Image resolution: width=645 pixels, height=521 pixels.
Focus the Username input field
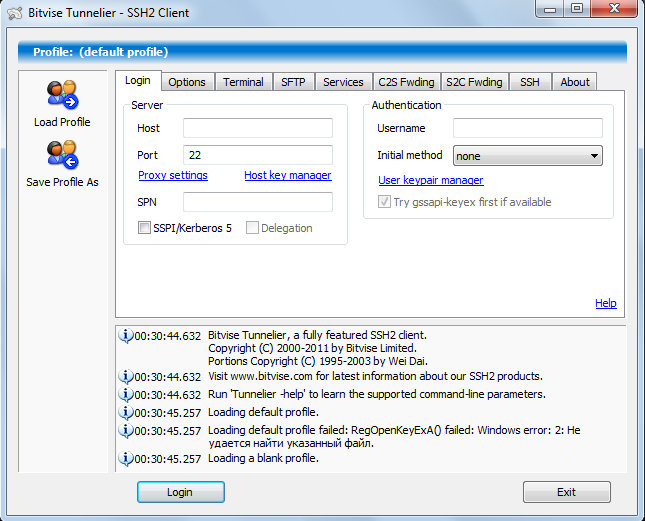point(528,128)
